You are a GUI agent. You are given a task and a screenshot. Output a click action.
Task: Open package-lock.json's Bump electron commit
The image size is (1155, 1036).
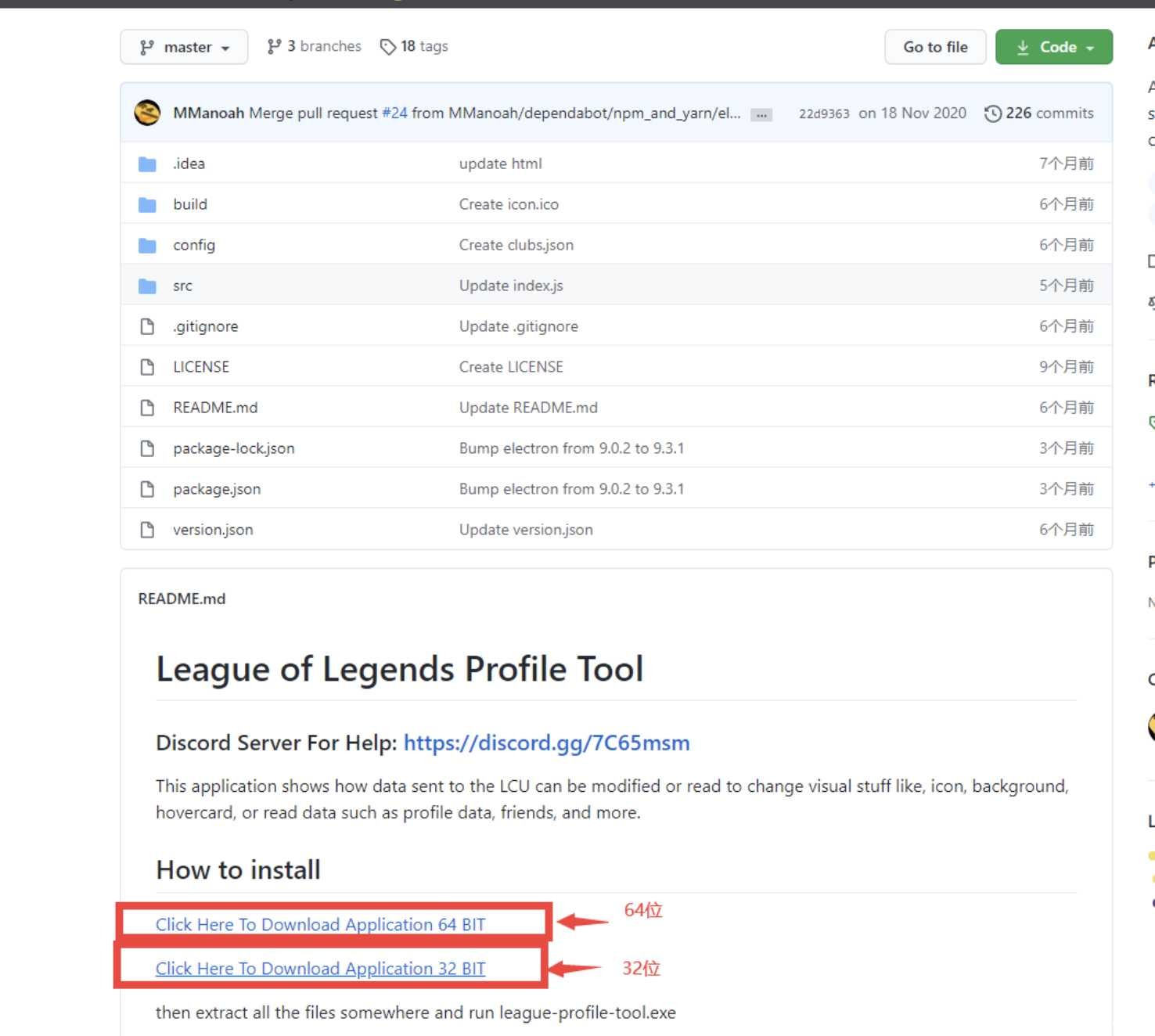571,448
